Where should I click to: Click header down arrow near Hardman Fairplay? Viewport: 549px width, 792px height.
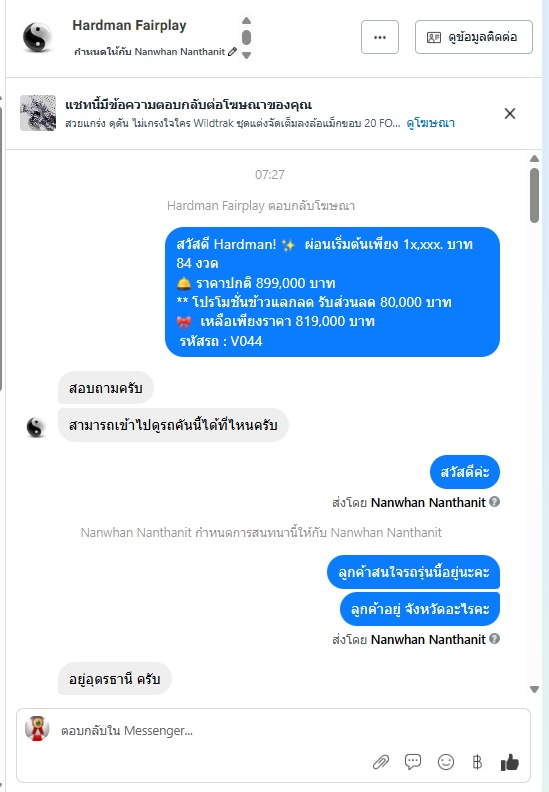pyautogui.click(x=246, y=55)
